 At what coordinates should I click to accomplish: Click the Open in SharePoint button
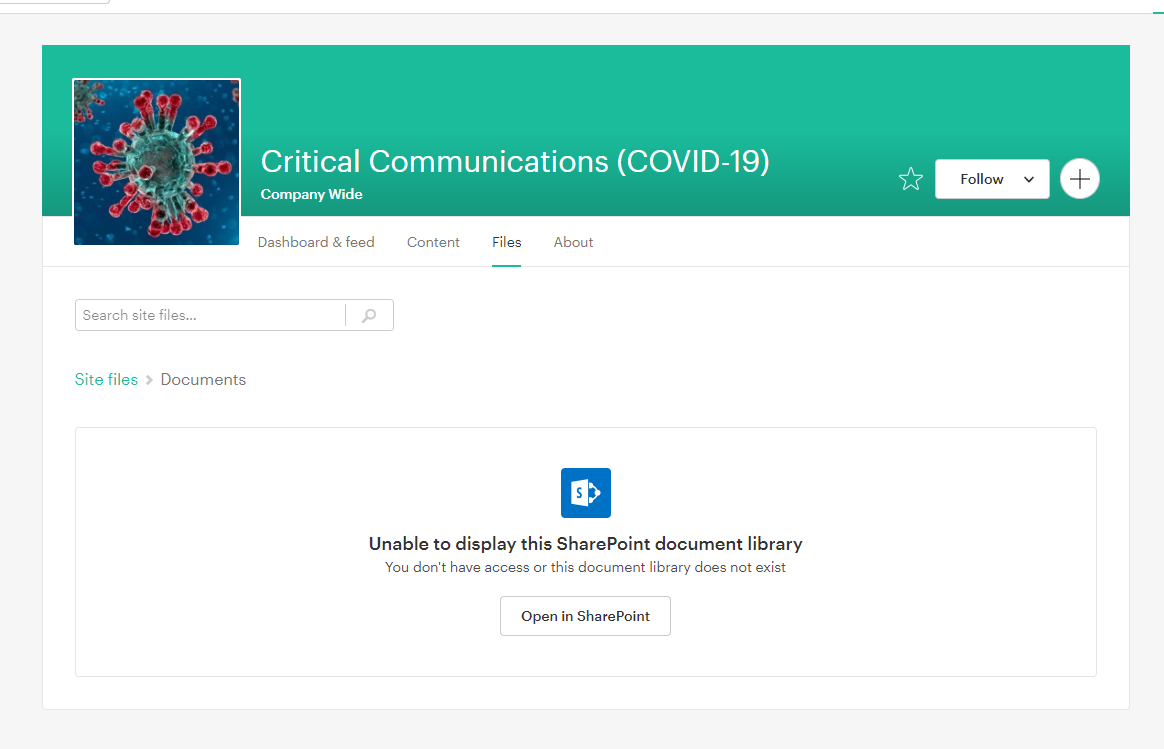point(585,615)
